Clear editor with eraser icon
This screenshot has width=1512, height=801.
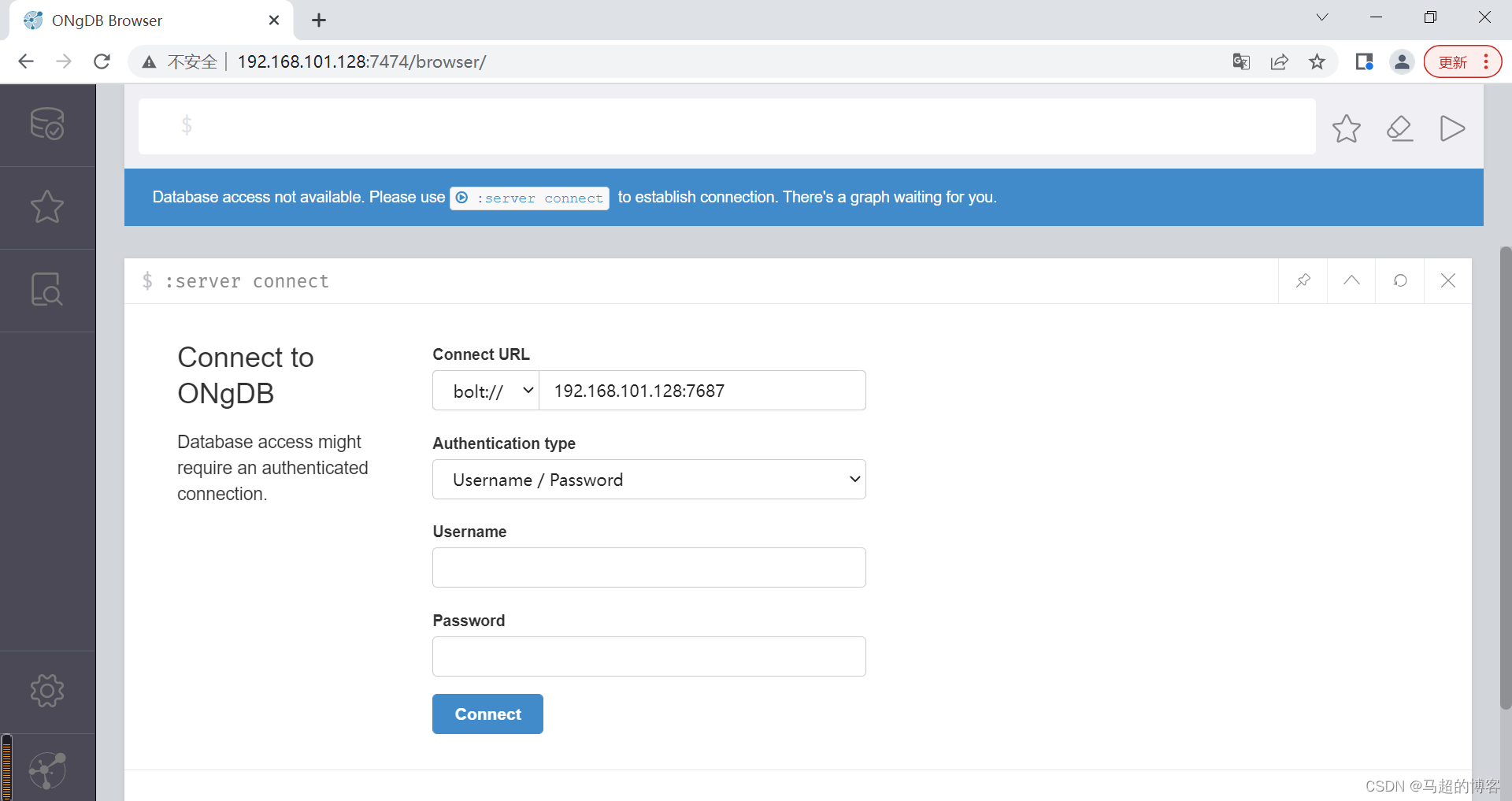1400,128
